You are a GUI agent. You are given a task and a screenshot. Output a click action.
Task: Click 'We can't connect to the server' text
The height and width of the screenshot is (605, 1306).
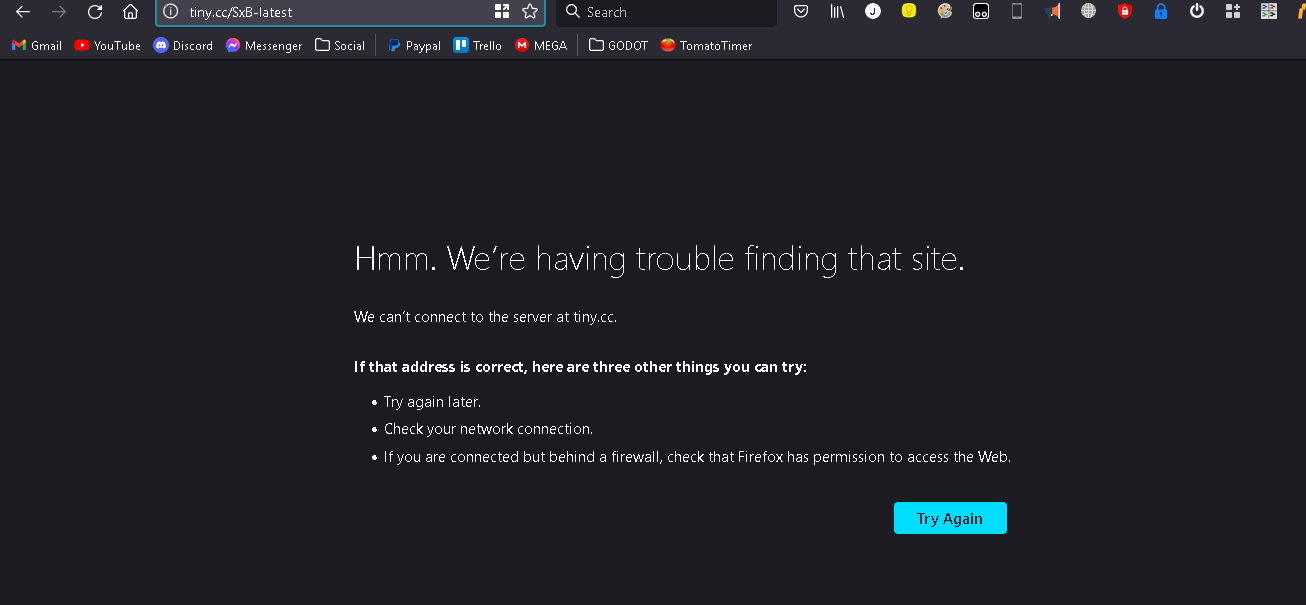485,317
